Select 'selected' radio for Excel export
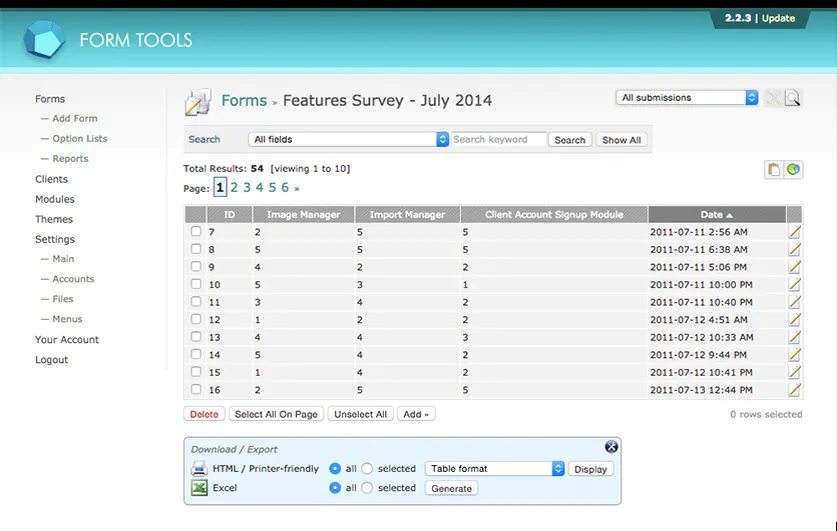 (367, 488)
